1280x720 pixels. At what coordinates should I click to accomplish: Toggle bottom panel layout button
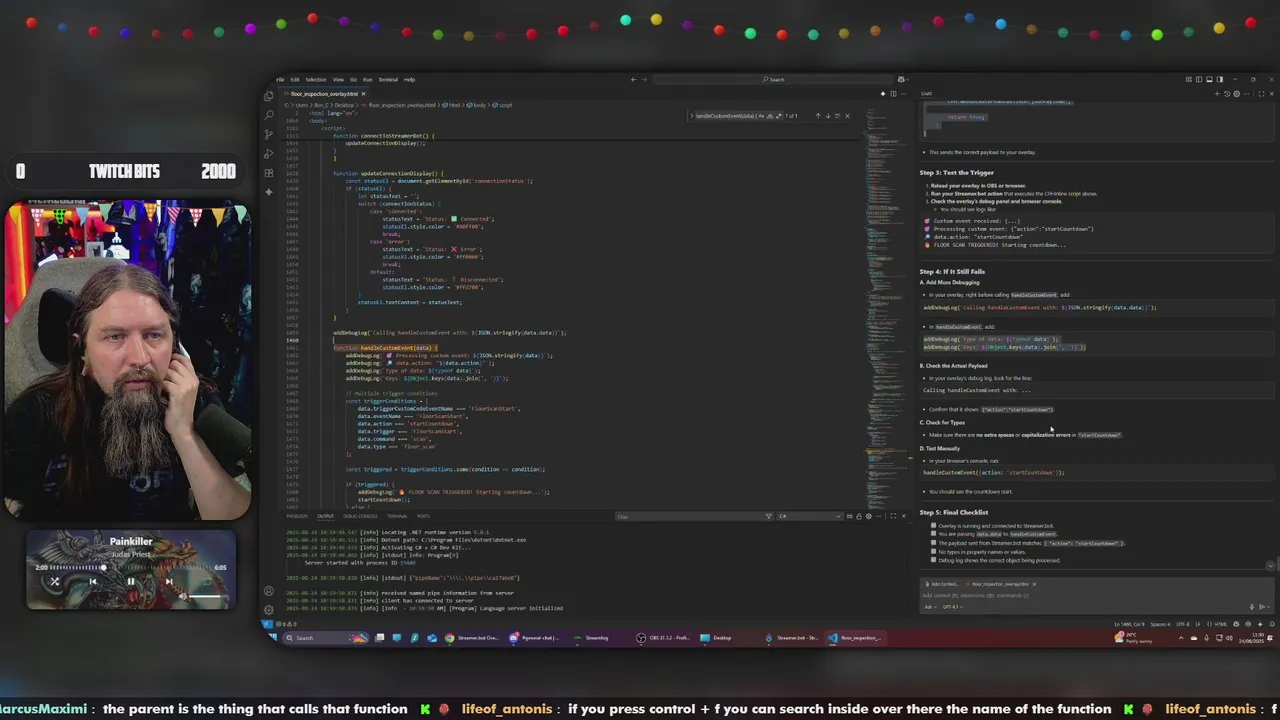[1210, 79]
